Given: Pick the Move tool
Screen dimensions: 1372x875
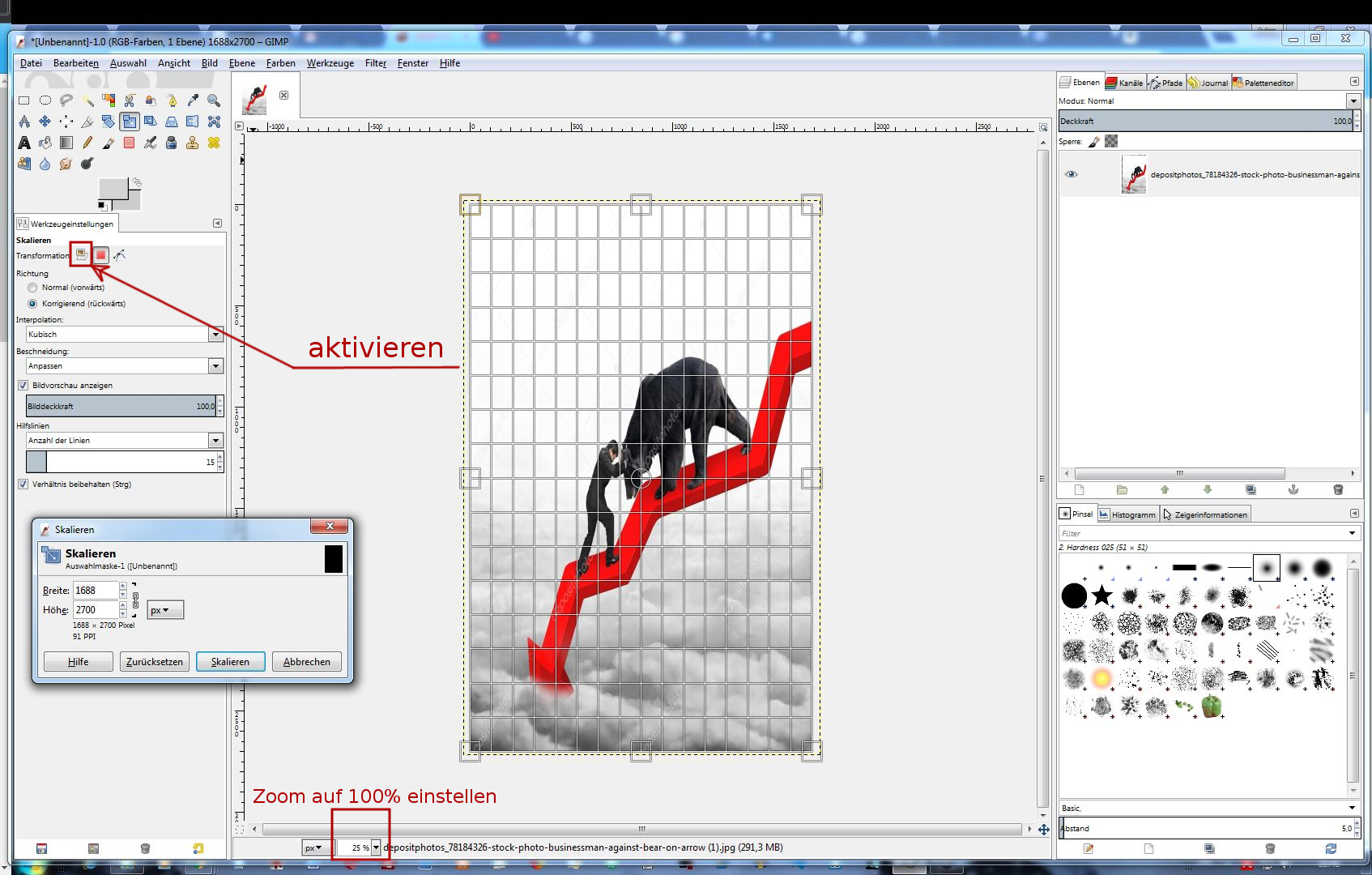Looking at the screenshot, I should pos(45,122).
